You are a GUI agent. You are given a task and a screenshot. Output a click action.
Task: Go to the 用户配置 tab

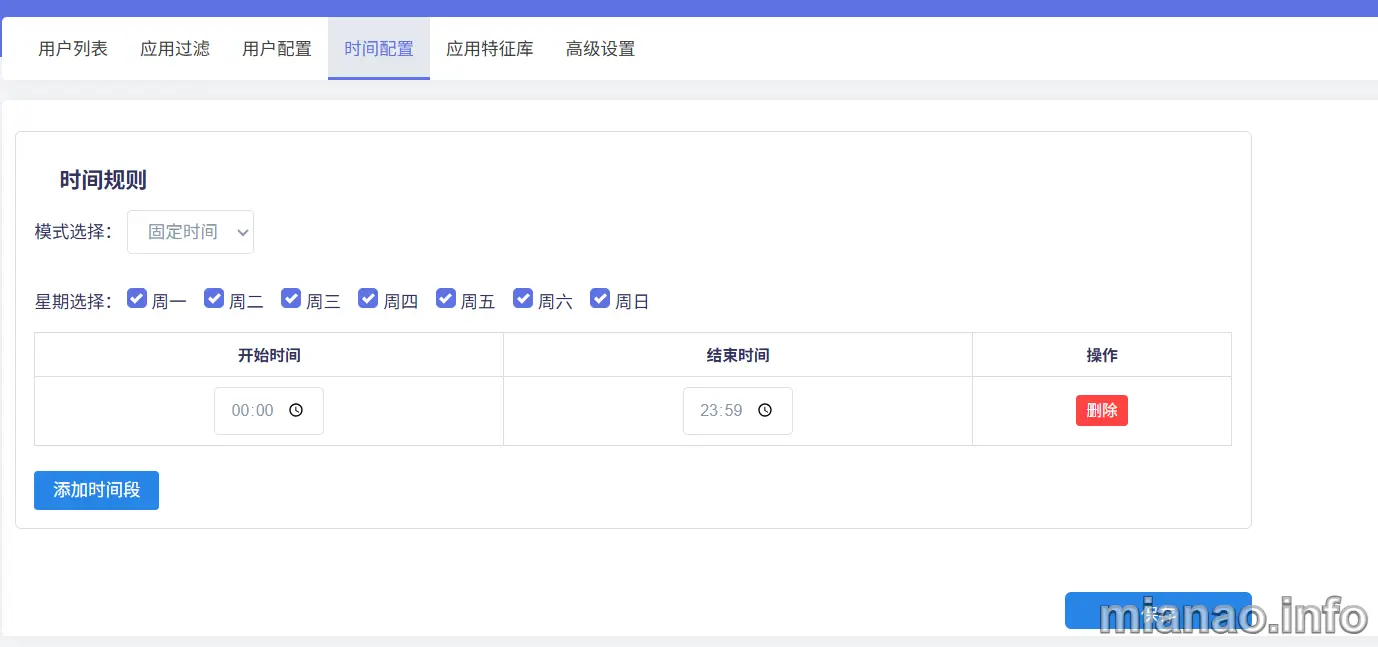point(277,48)
